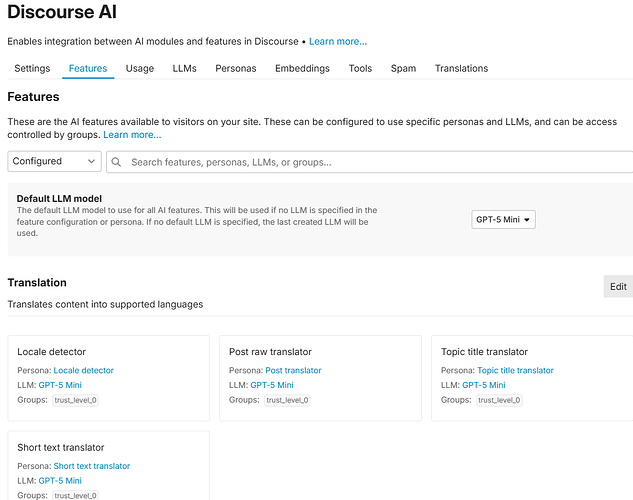633x500 pixels.
Task: Go to the Translations tab
Action: tap(461, 68)
